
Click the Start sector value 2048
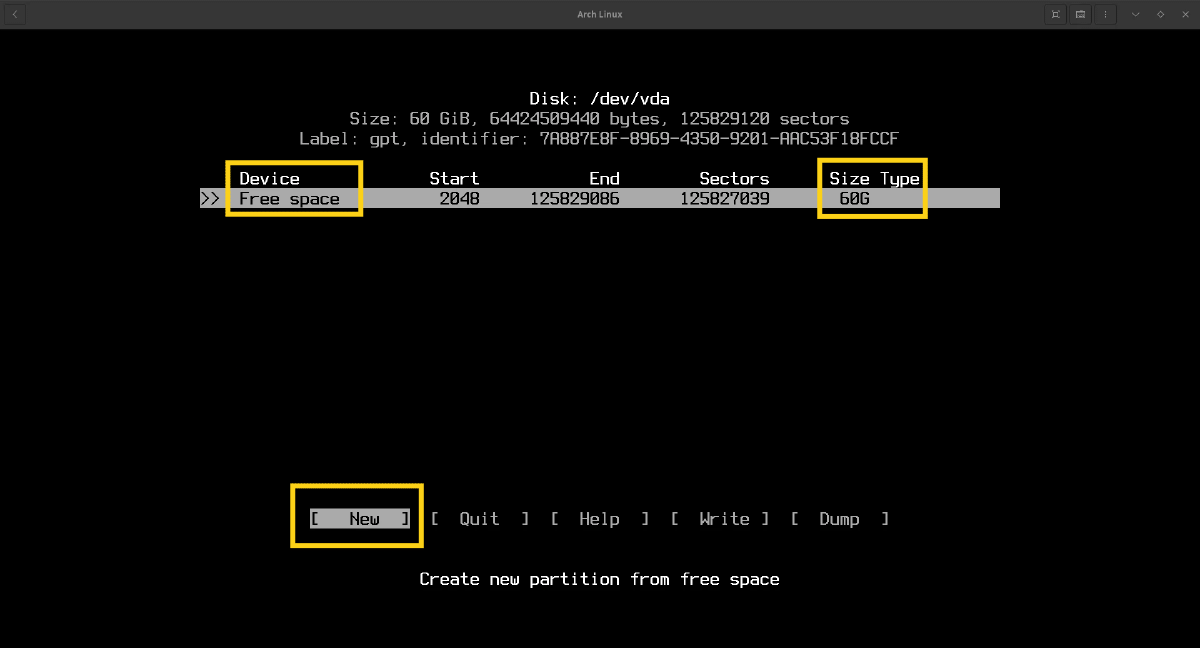[x=459, y=199]
